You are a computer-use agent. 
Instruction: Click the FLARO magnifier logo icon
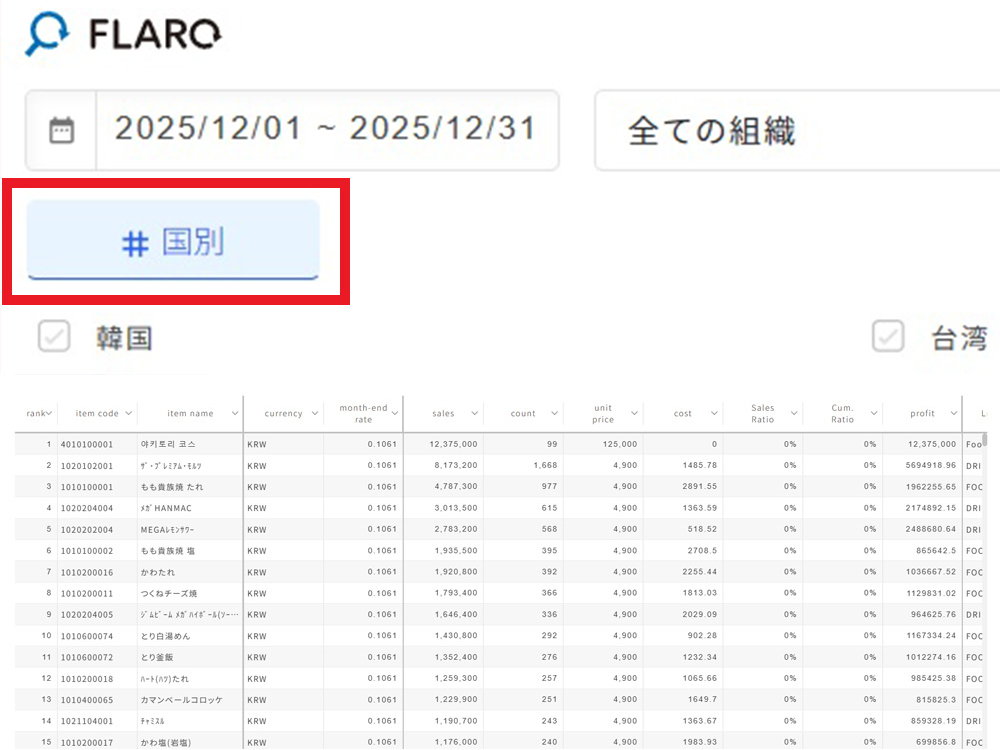47,35
